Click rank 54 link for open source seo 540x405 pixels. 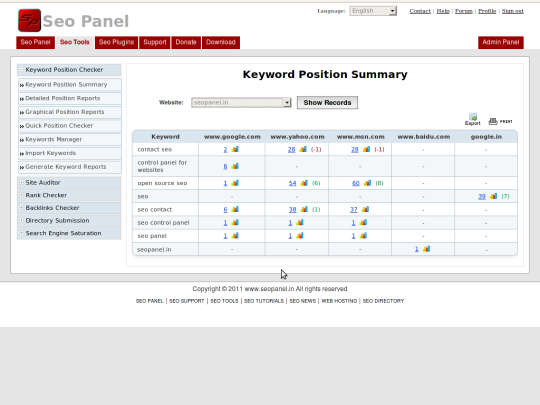pyautogui.click(x=292, y=183)
